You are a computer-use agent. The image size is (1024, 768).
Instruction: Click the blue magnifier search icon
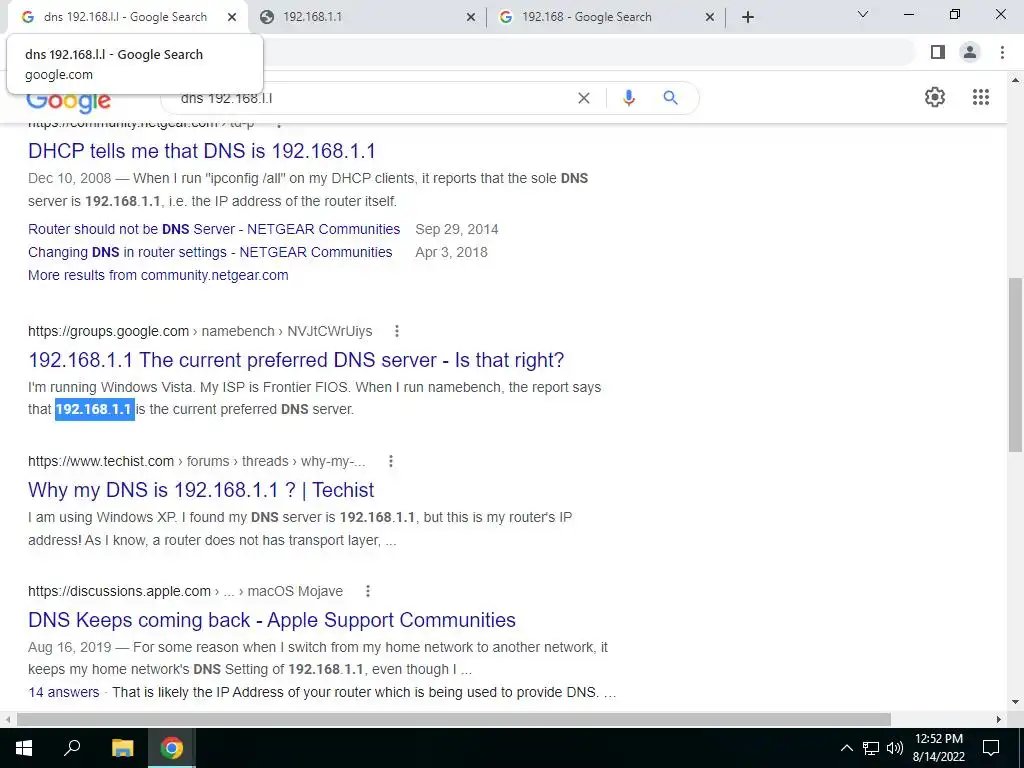pos(670,98)
